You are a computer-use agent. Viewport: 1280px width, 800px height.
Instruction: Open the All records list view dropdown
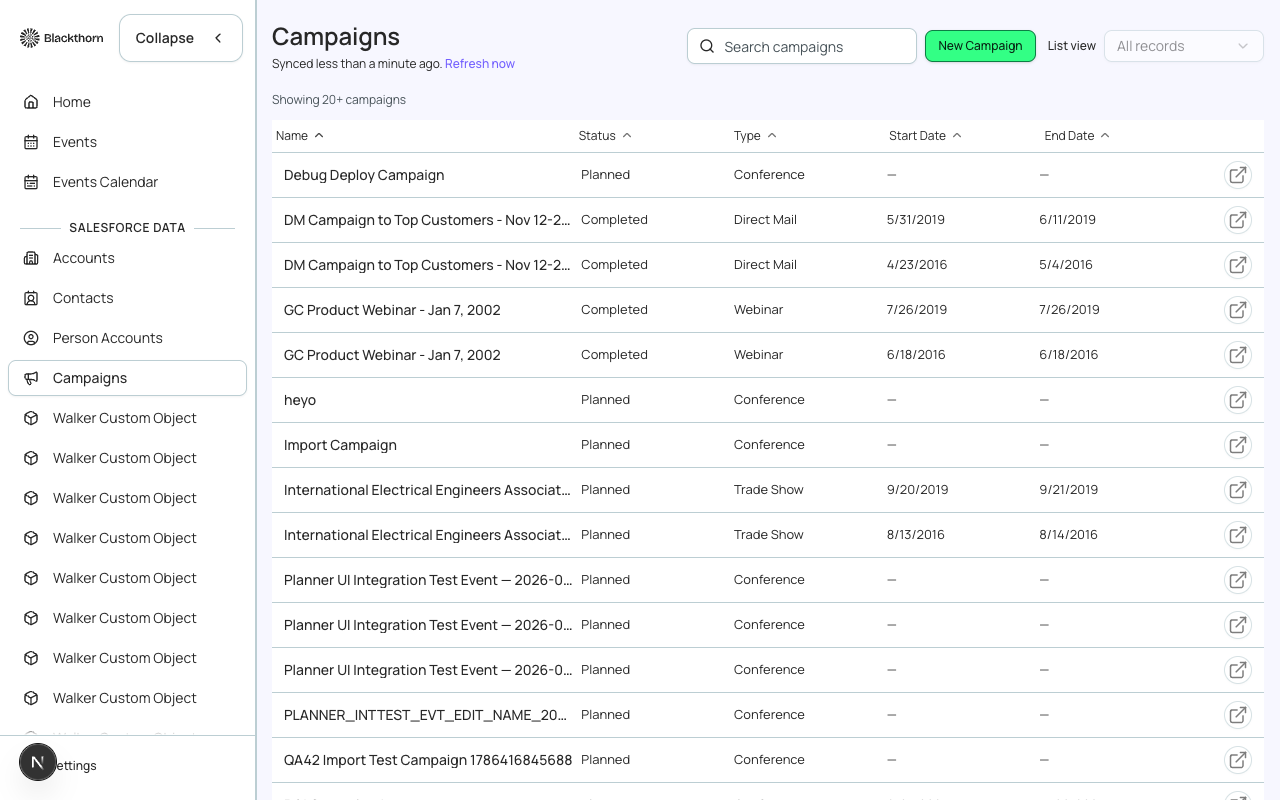point(1184,46)
